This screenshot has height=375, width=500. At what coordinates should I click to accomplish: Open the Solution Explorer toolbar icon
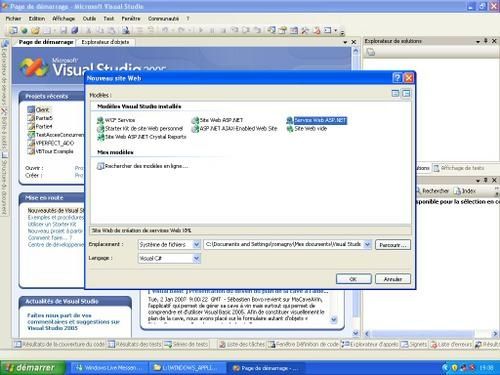pyautogui.click(x=272, y=30)
